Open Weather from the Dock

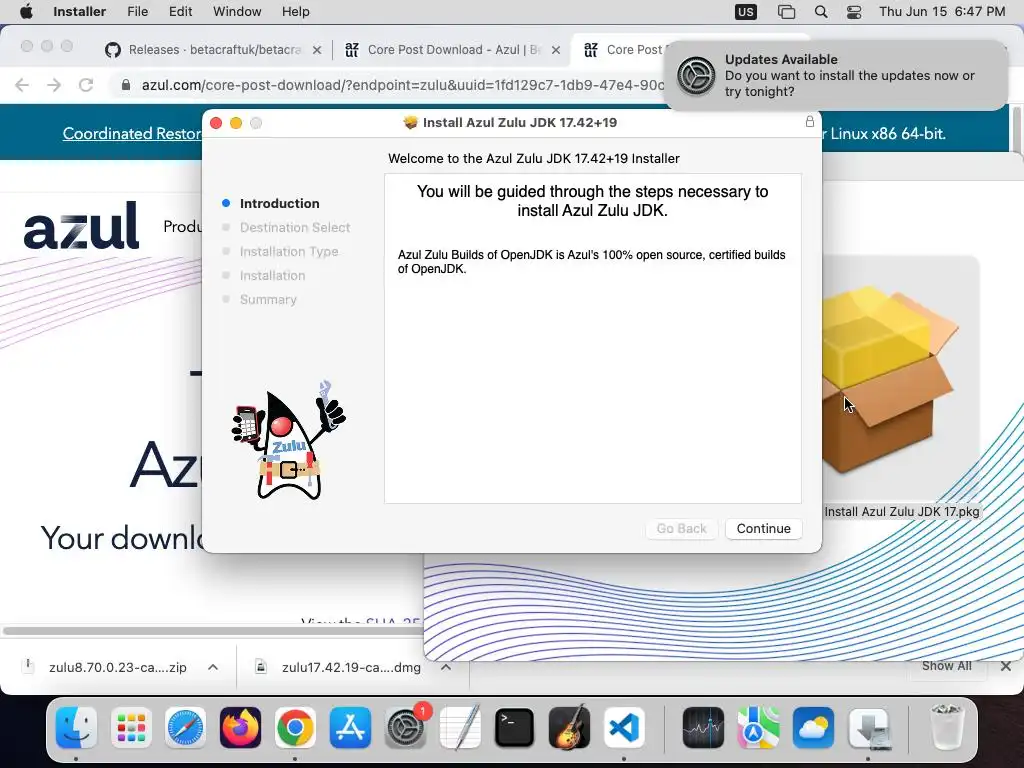tap(813, 727)
